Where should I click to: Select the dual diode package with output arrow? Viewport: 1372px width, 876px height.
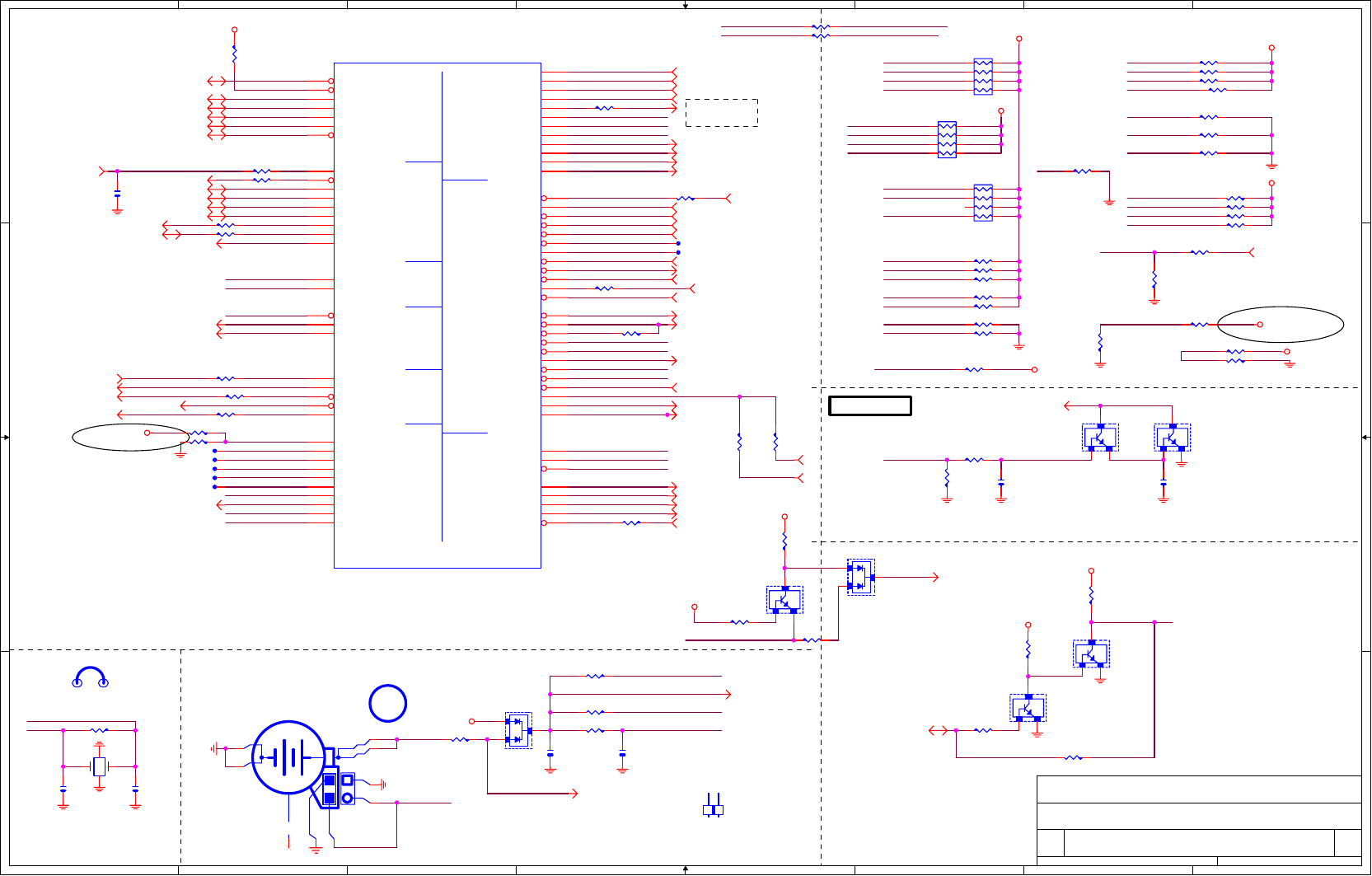[861, 577]
